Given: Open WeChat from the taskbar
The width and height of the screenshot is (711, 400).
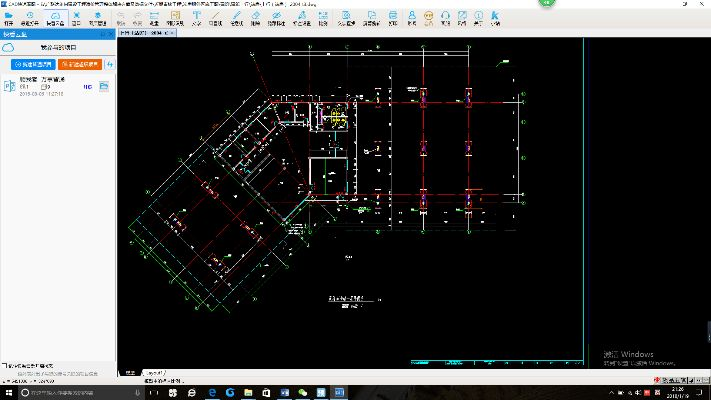Looking at the screenshot, I should pos(304,393).
